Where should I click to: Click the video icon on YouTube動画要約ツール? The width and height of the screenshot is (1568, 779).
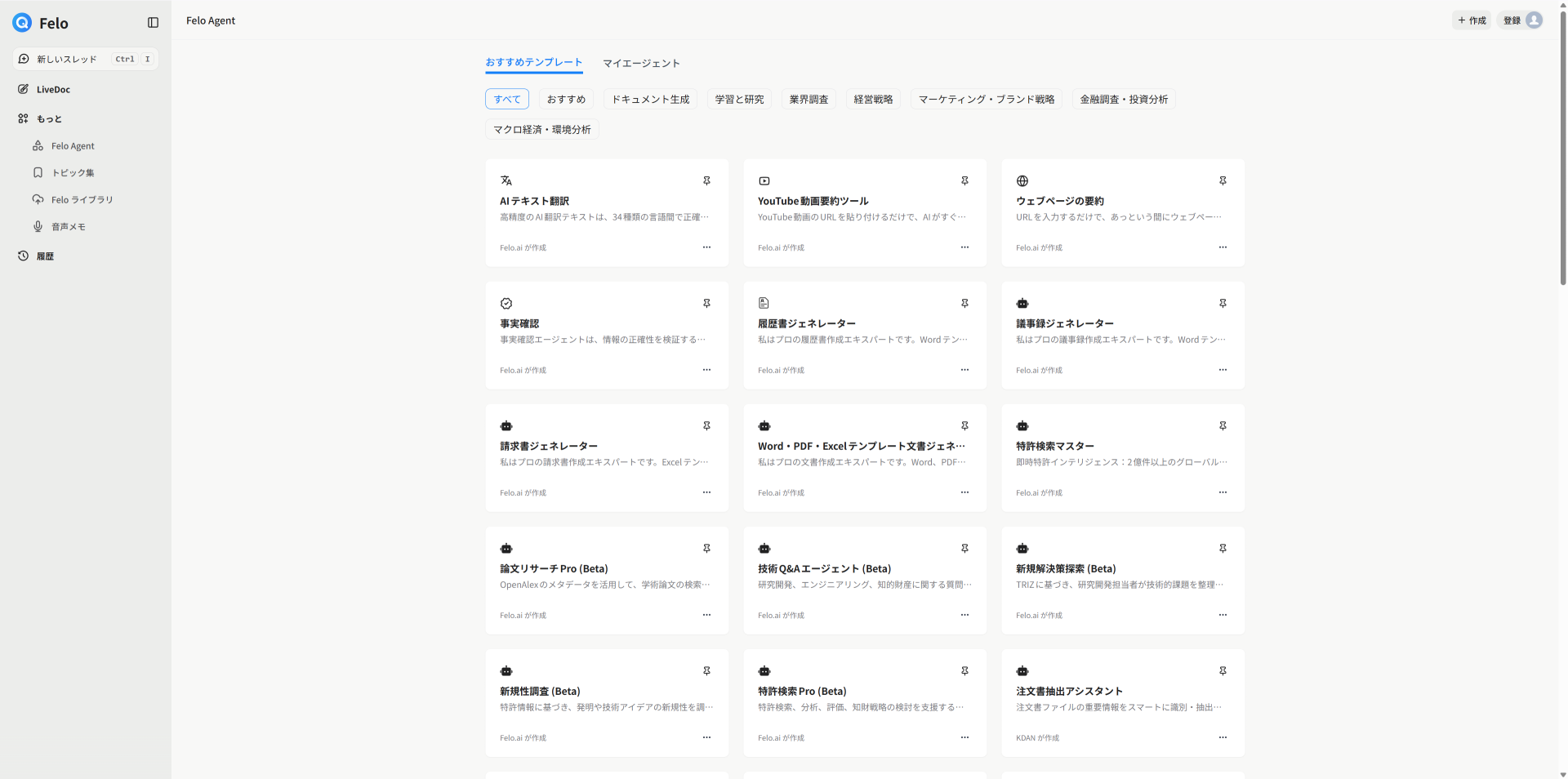coord(764,181)
